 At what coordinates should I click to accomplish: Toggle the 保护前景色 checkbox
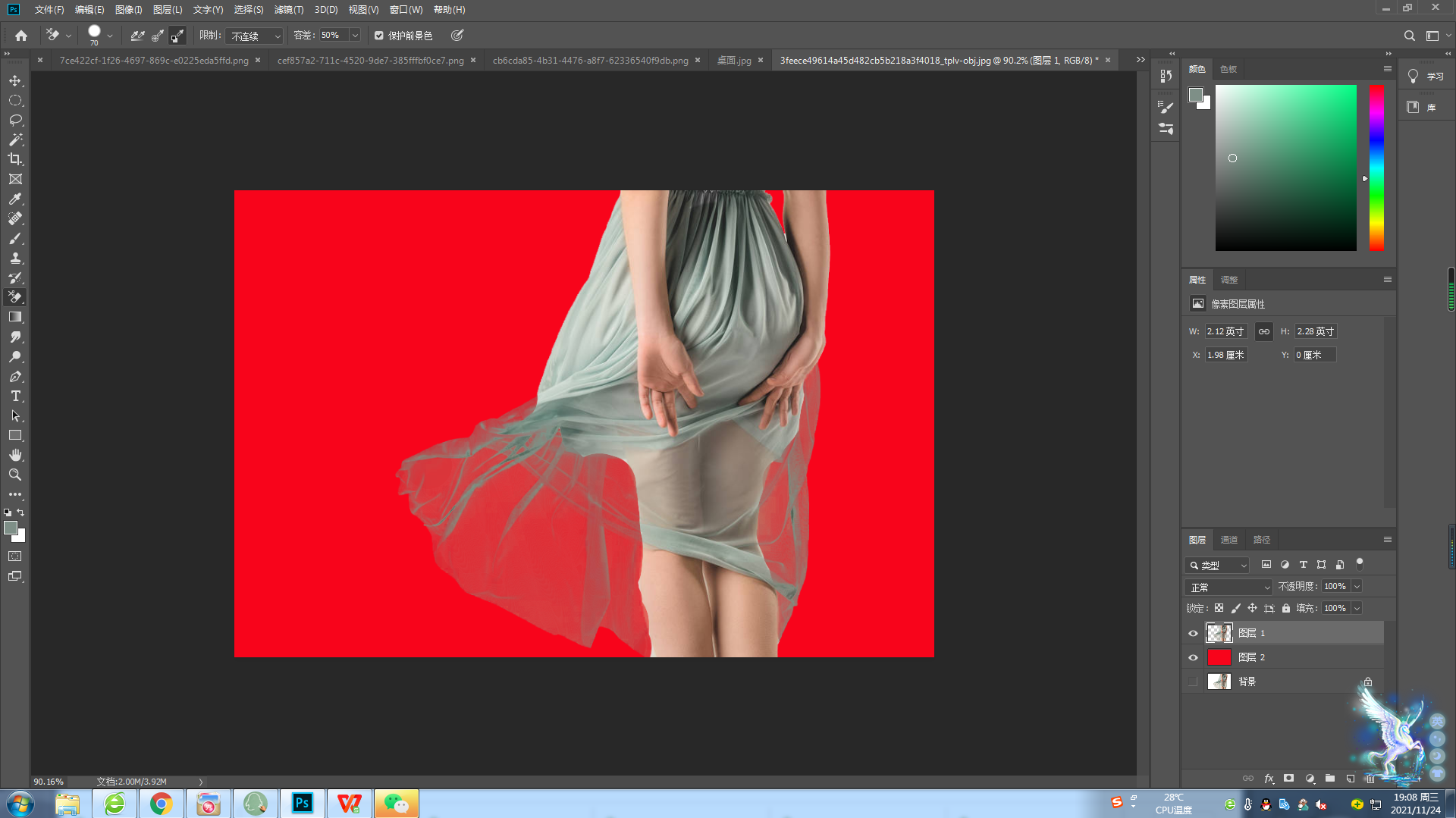379,36
